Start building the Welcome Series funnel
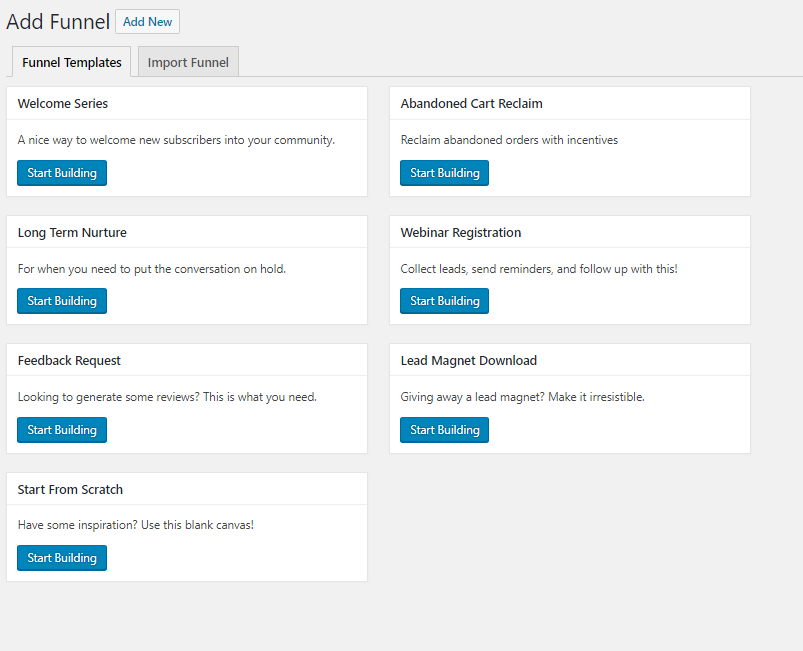This screenshot has height=651, width=803. [62, 173]
